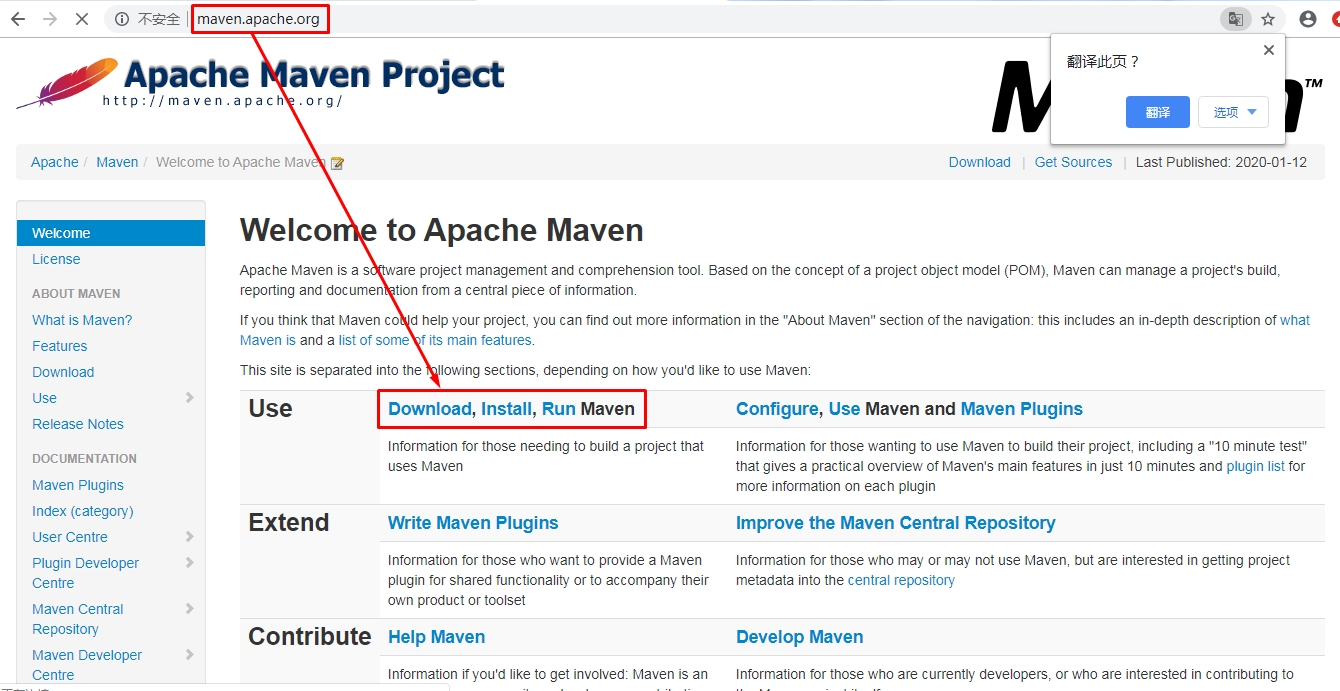Click the 'what Maven is' inline link
The width and height of the screenshot is (1340, 691).
[1295, 320]
